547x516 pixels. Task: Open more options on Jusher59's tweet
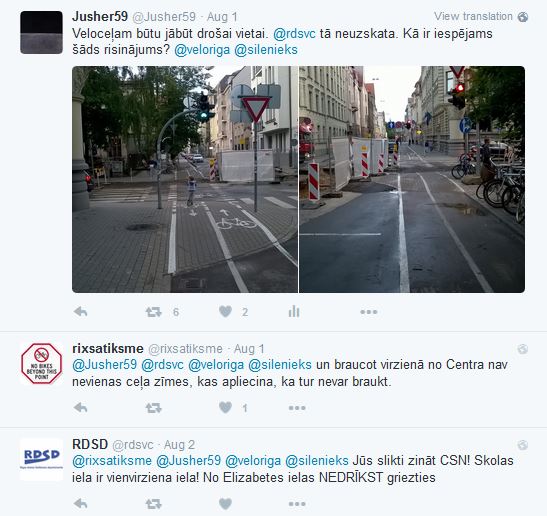pyautogui.click(x=369, y=312)
